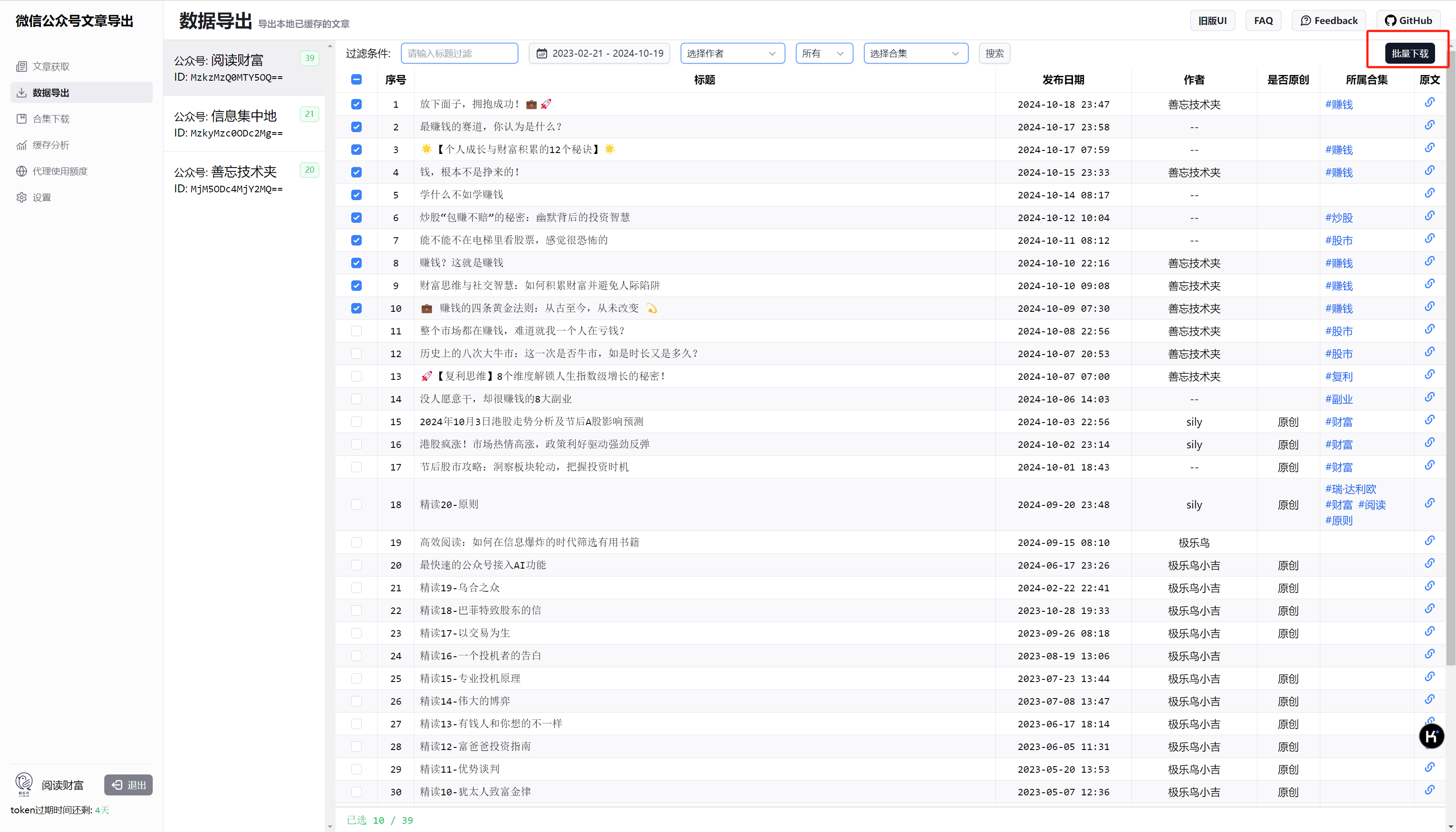Image resolution: width=1456 pixels, height=832 pixels.
Task: Open original link for article row 12
Action: 1429,352
